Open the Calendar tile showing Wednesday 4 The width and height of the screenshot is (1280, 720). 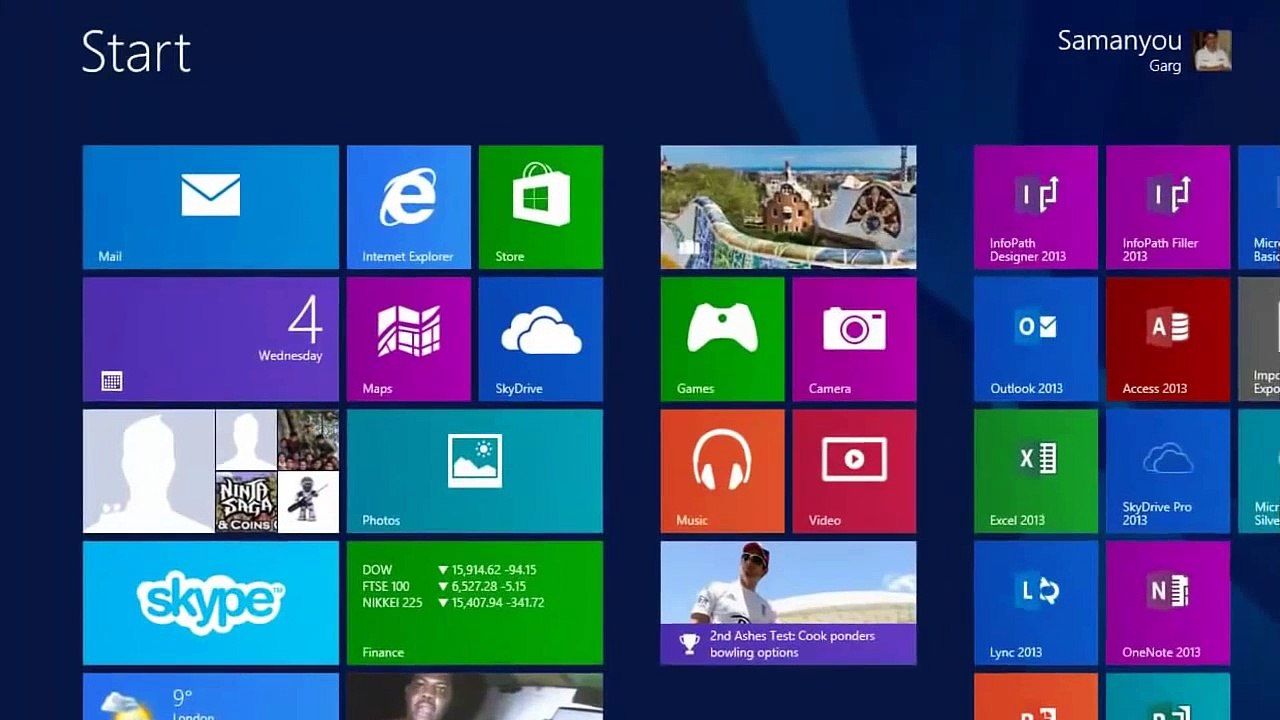pos(211,339)
